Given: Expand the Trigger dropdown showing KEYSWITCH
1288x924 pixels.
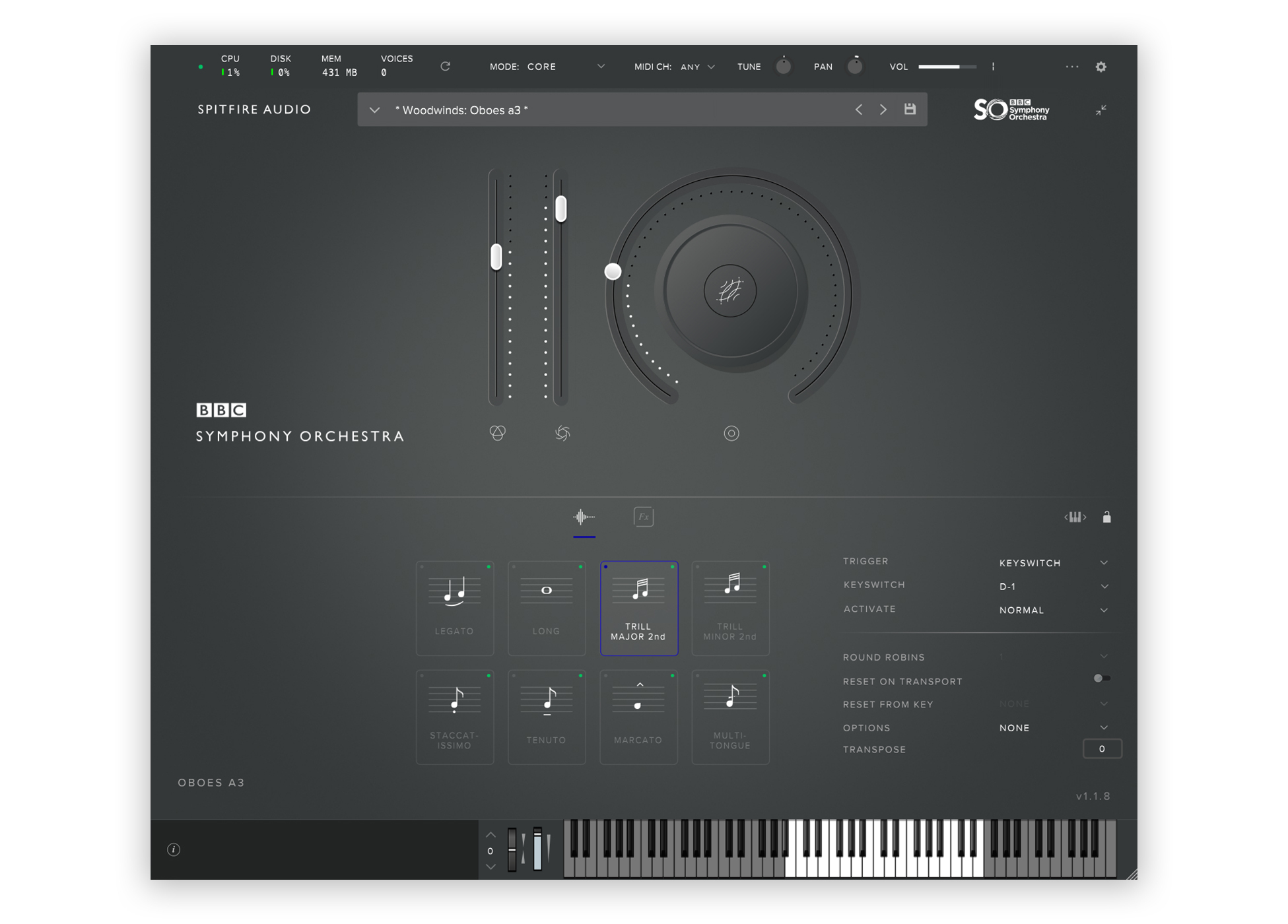Looking at the screenshot, I should (1052, 562).
